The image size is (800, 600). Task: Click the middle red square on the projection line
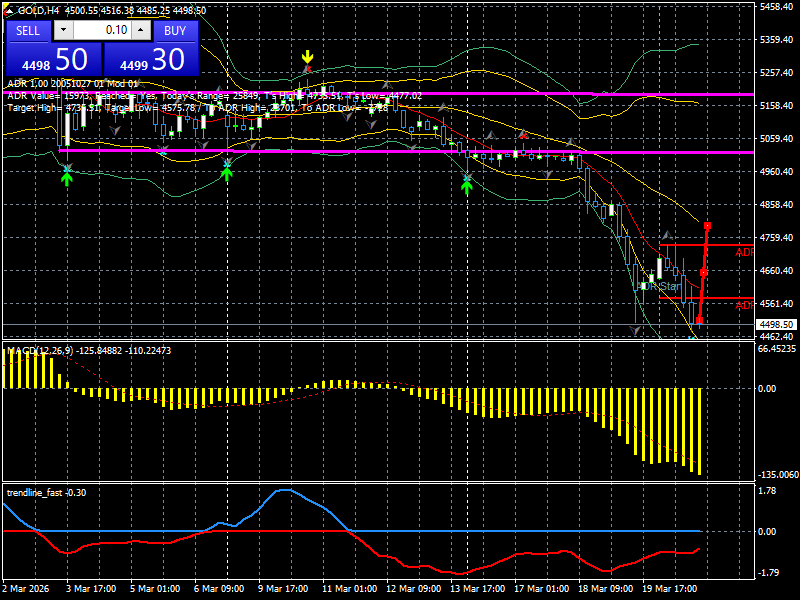pos(703,273)
